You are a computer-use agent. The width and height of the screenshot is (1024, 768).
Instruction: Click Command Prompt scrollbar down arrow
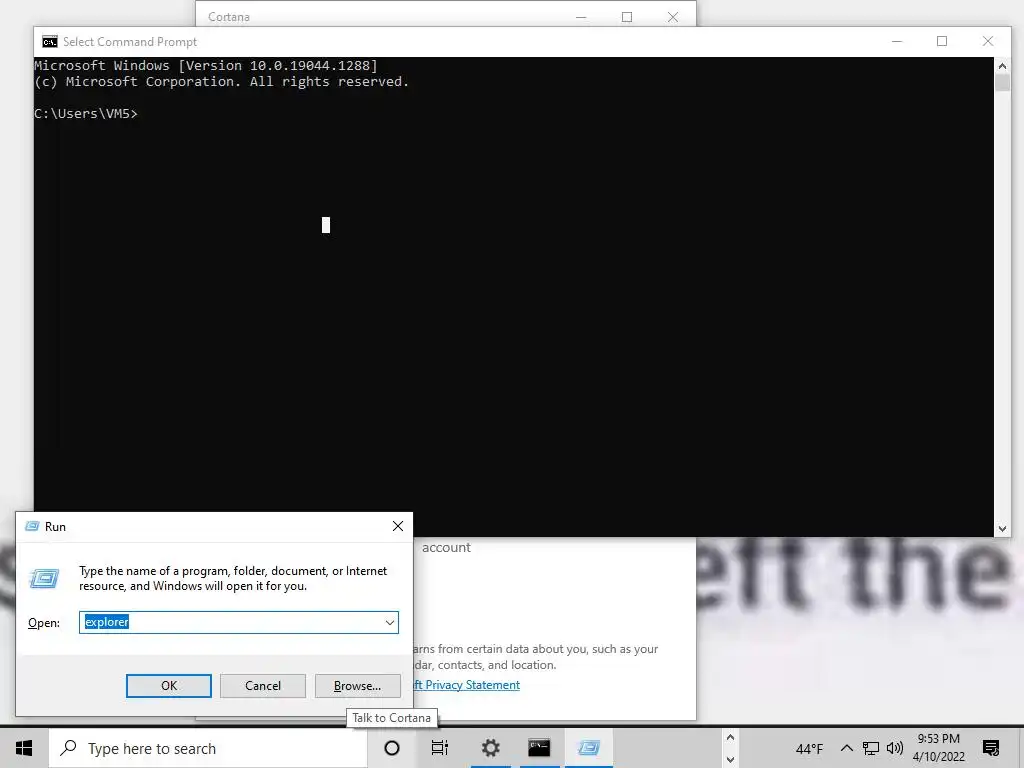click(1002, 529)
